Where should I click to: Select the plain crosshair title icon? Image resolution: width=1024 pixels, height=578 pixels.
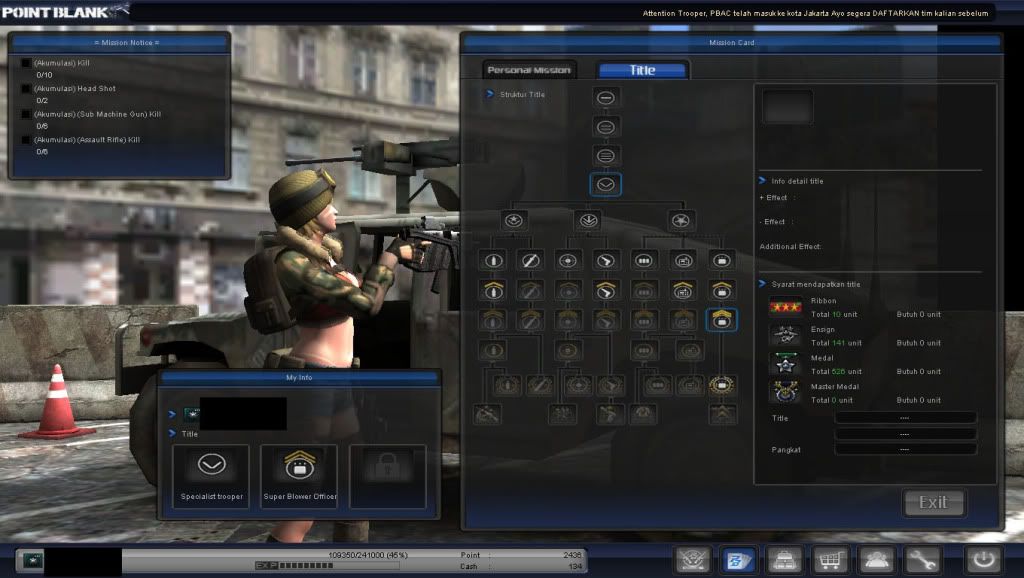point(568,261)
